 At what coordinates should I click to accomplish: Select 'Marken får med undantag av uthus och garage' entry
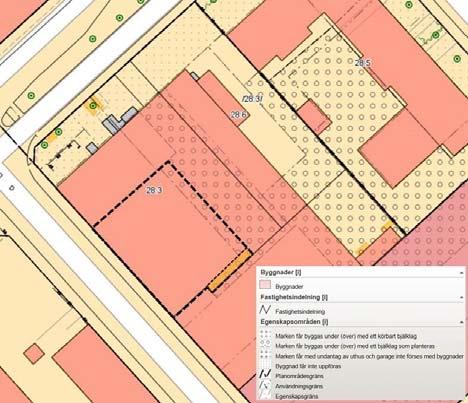[369, 356]
